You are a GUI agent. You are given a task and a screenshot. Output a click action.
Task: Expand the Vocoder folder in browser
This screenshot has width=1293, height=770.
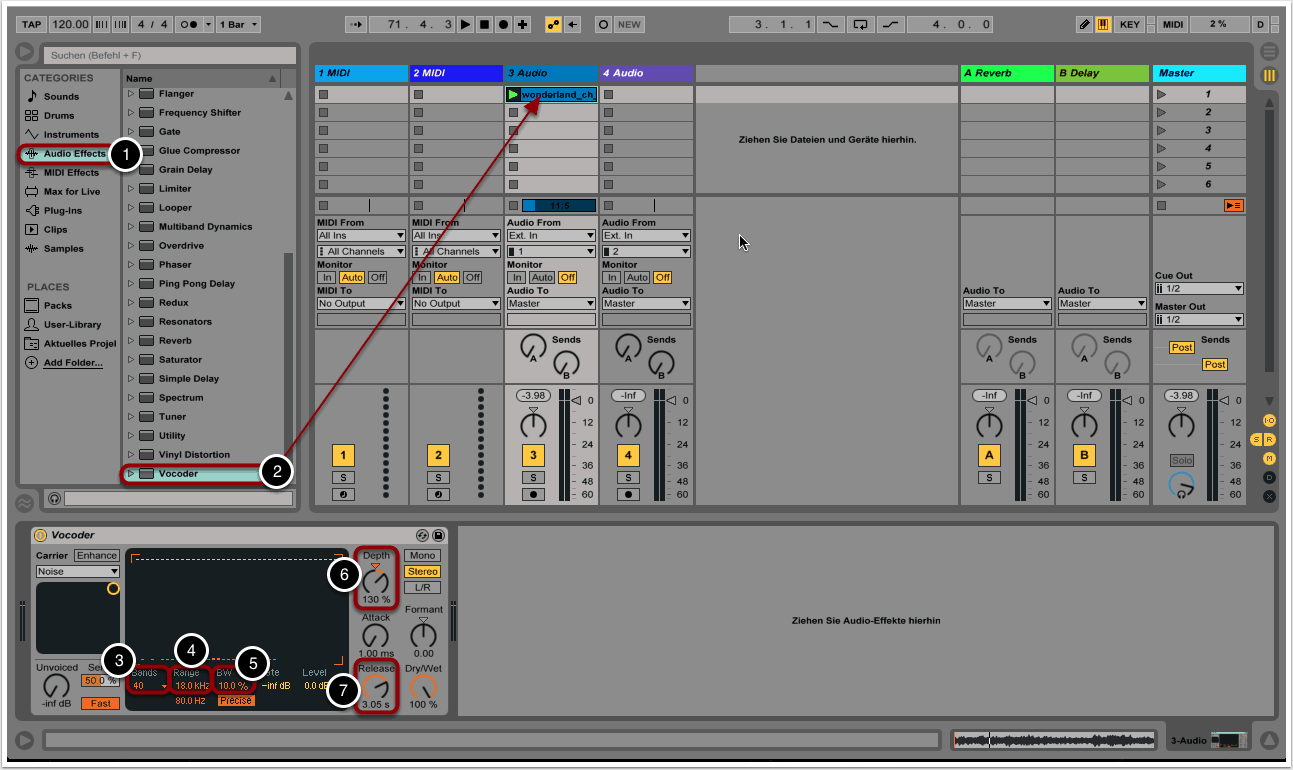(130, 474)
